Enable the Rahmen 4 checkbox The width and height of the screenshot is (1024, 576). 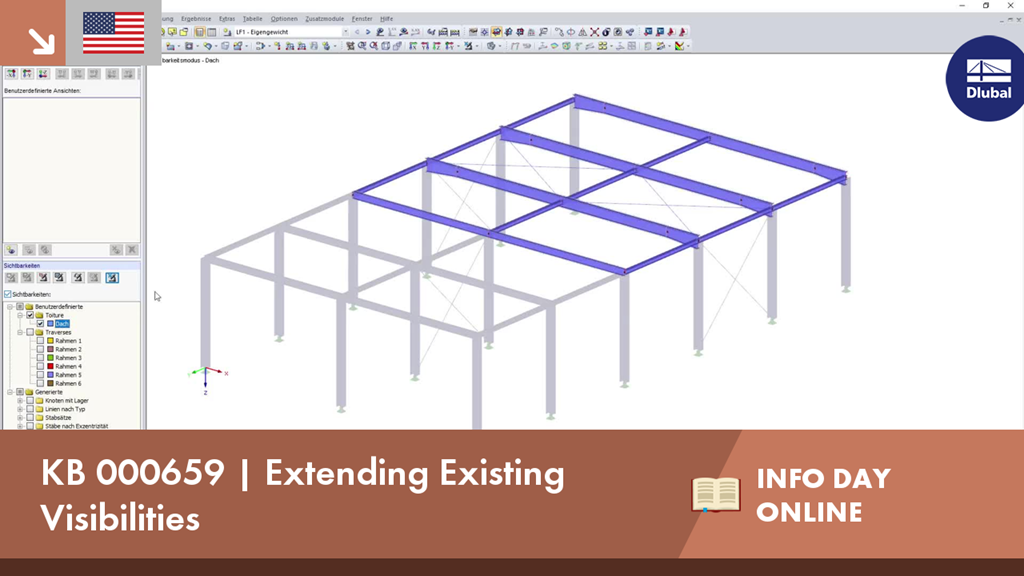(x=40, y=366)
